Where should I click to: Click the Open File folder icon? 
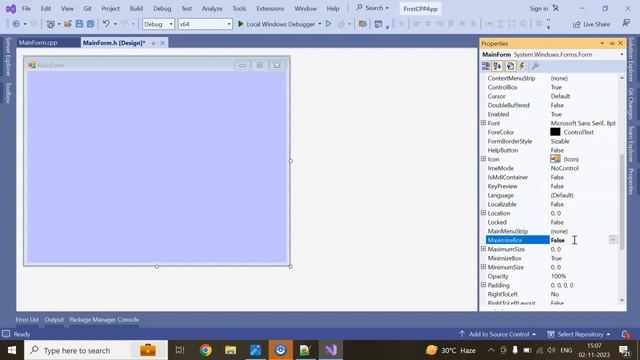pos(68,24)
